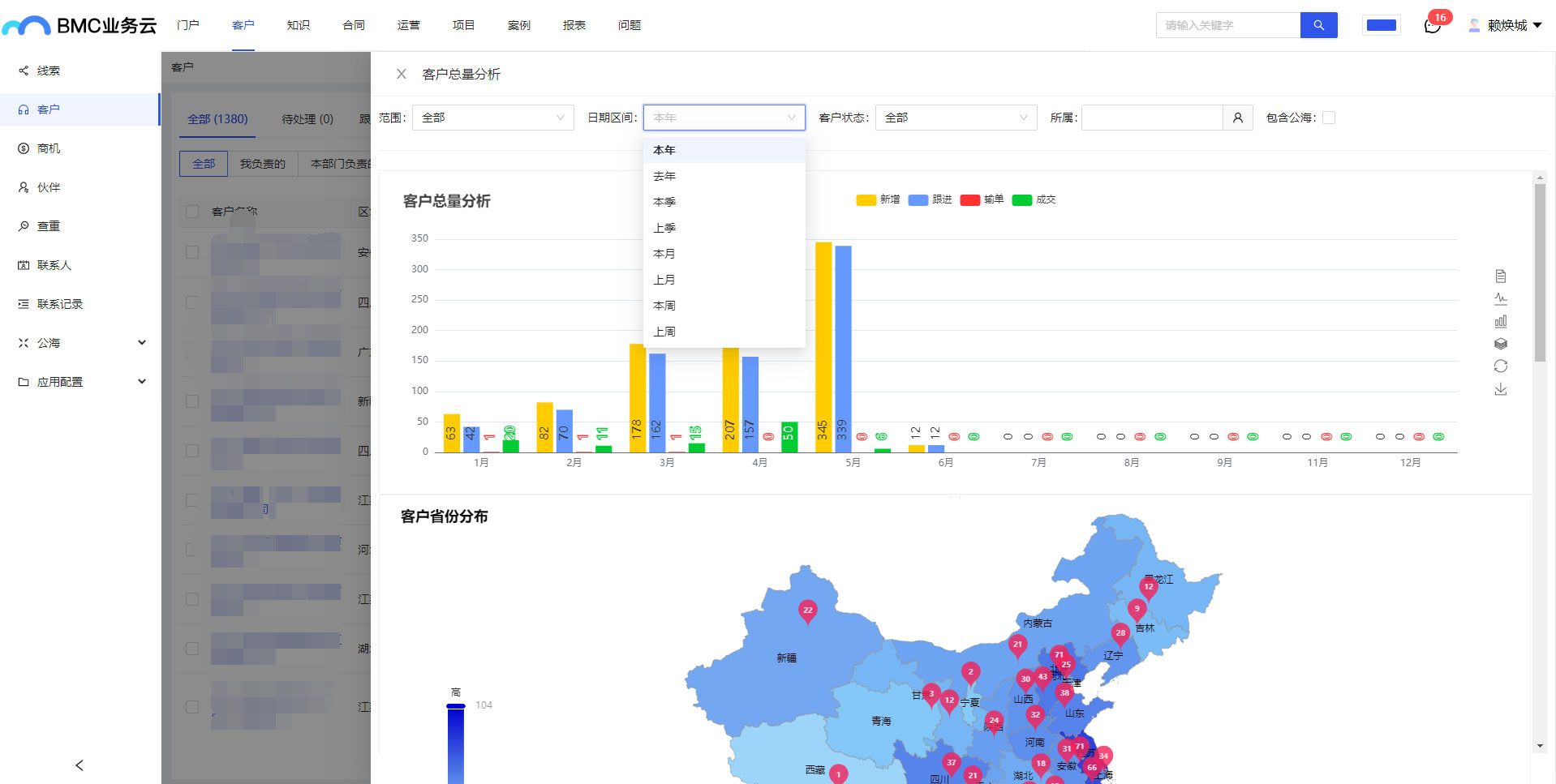Switch to 全部 (1380) tab
This screenshot has width=1556, height=784.
(217, 119)
